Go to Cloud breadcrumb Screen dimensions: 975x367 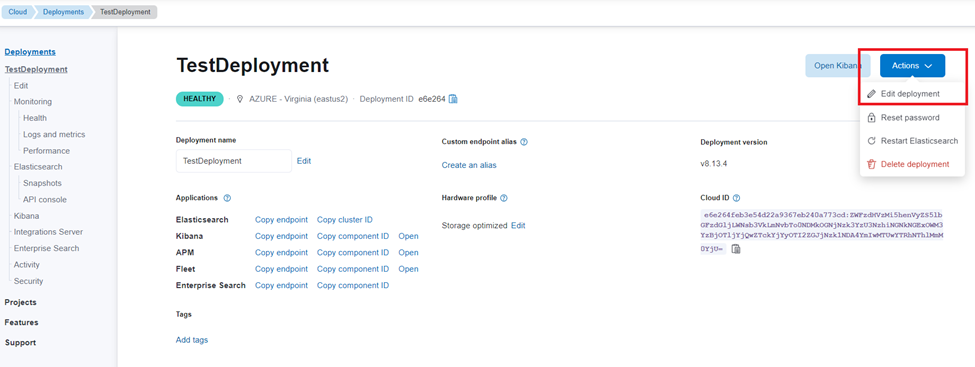coord(17,12)
